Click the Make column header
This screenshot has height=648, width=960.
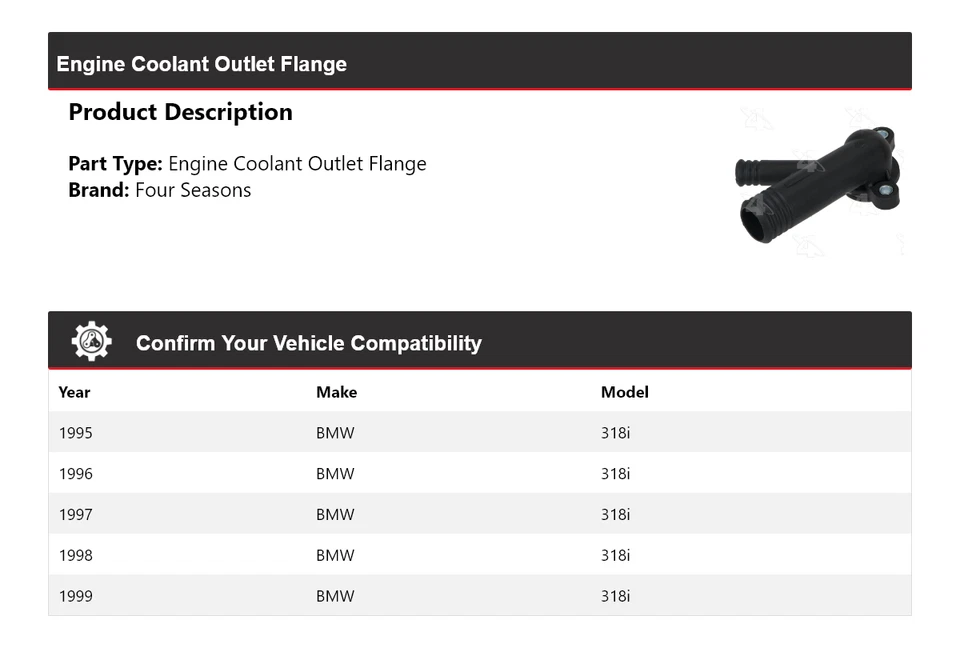(x=336, y=392)
